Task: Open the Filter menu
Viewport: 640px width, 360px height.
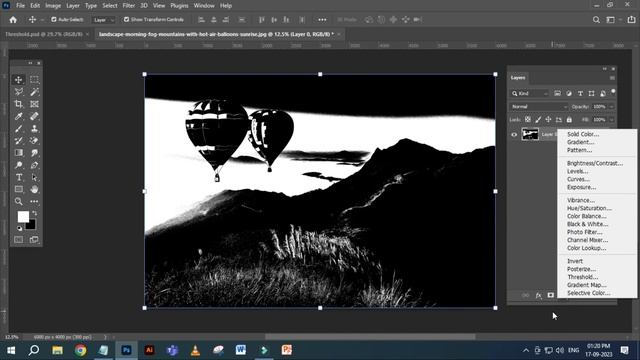Action: coord(129,6)
